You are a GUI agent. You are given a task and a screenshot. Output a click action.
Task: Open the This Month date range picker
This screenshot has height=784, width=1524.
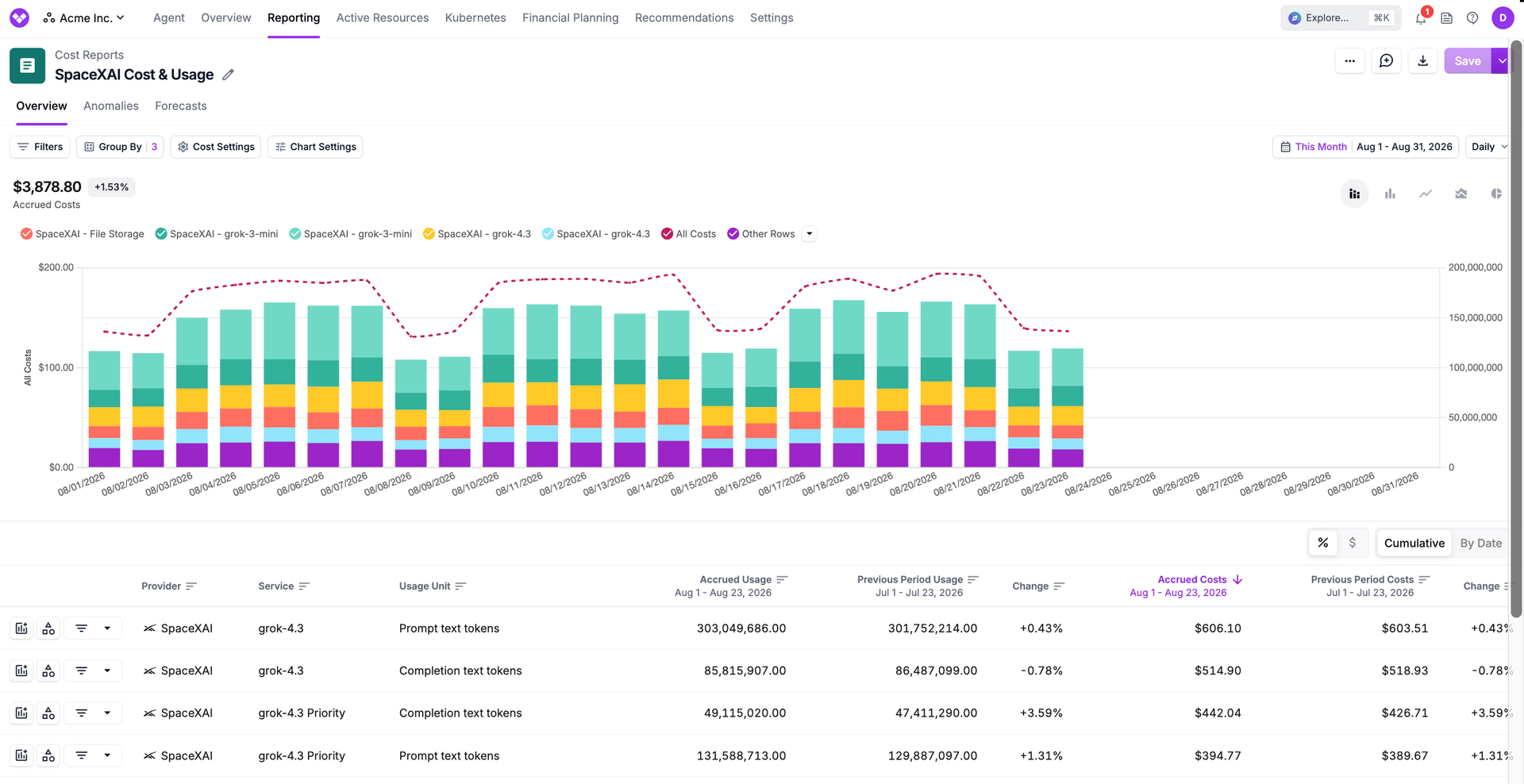pyautogui.click(x=1365, y=147)
